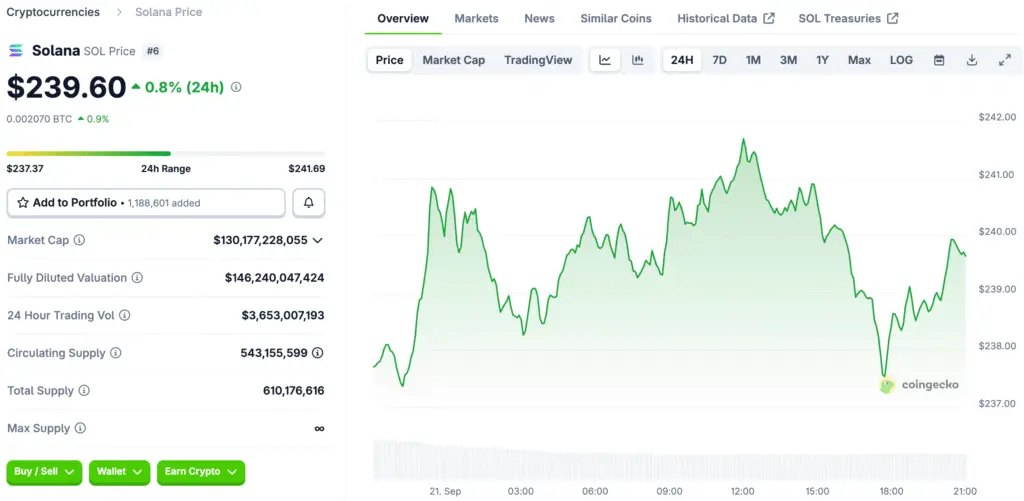Click the 0.8% (24h) change text
1024x501 pixels.
tap(184, 87)
